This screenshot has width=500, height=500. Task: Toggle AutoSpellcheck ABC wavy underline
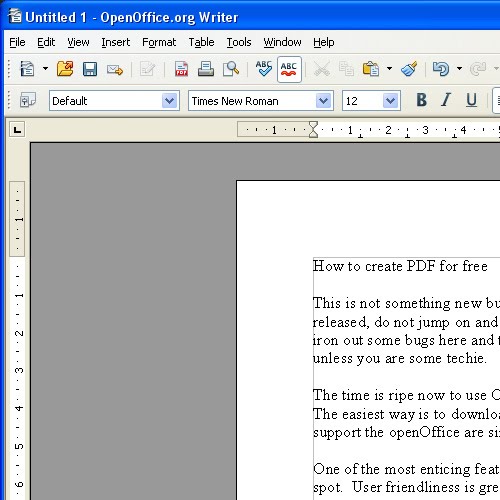click(289, 69)
